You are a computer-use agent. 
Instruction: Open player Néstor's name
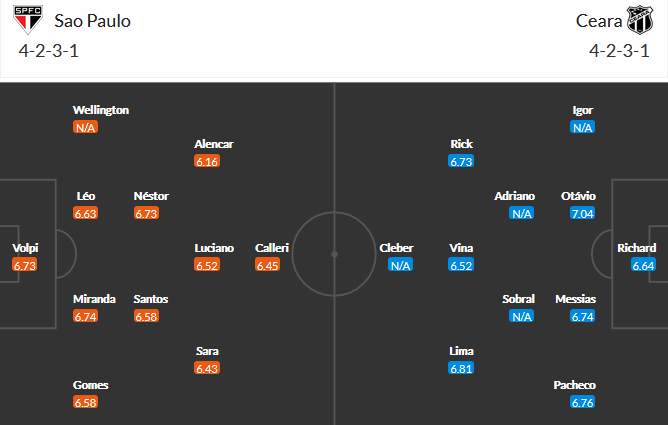(x=151, y=196)
